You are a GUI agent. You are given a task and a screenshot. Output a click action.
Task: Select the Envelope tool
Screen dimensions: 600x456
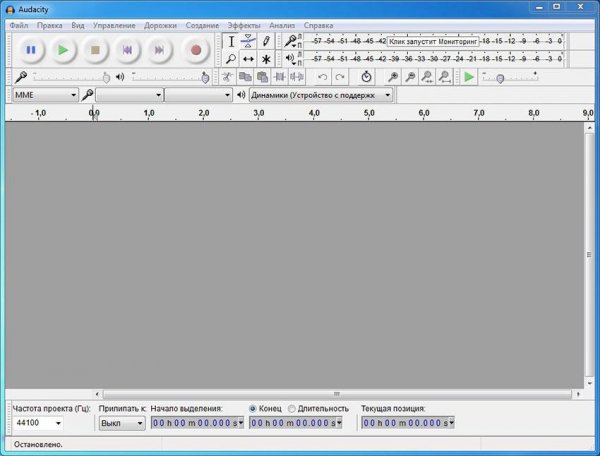tap(248, 41)
